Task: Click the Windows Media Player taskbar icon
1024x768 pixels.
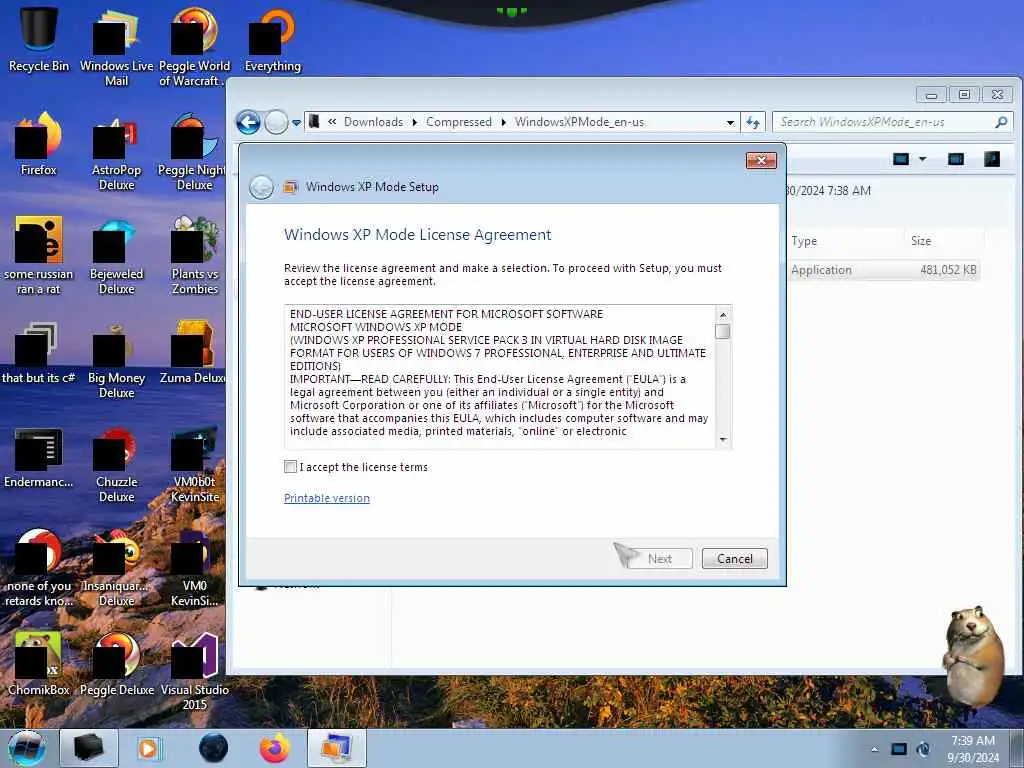Action: pyautogui.click(x=149, y=748)
